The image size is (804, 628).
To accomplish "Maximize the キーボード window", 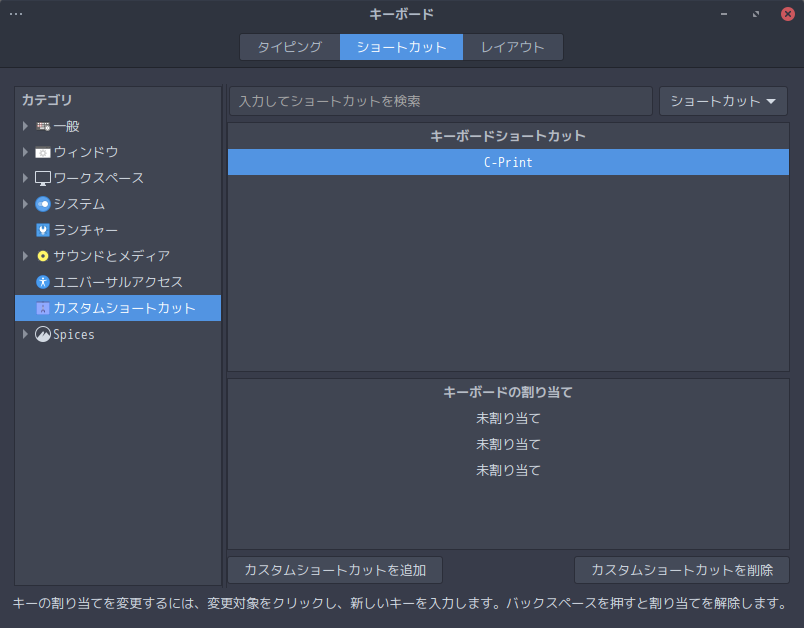I will point(756,14).
